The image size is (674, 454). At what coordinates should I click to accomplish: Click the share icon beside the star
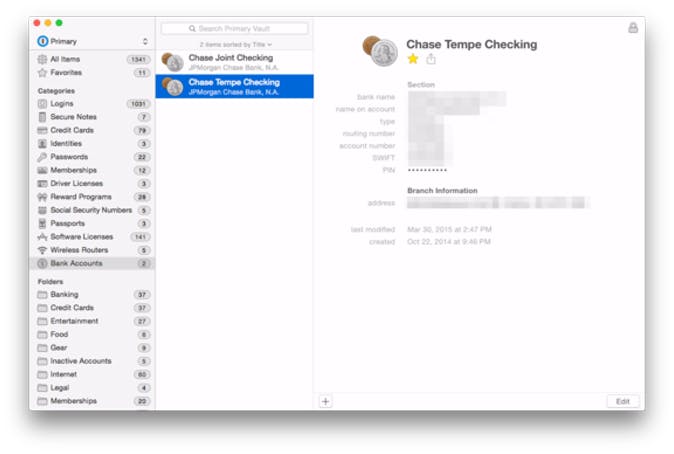tap(431, 59)
